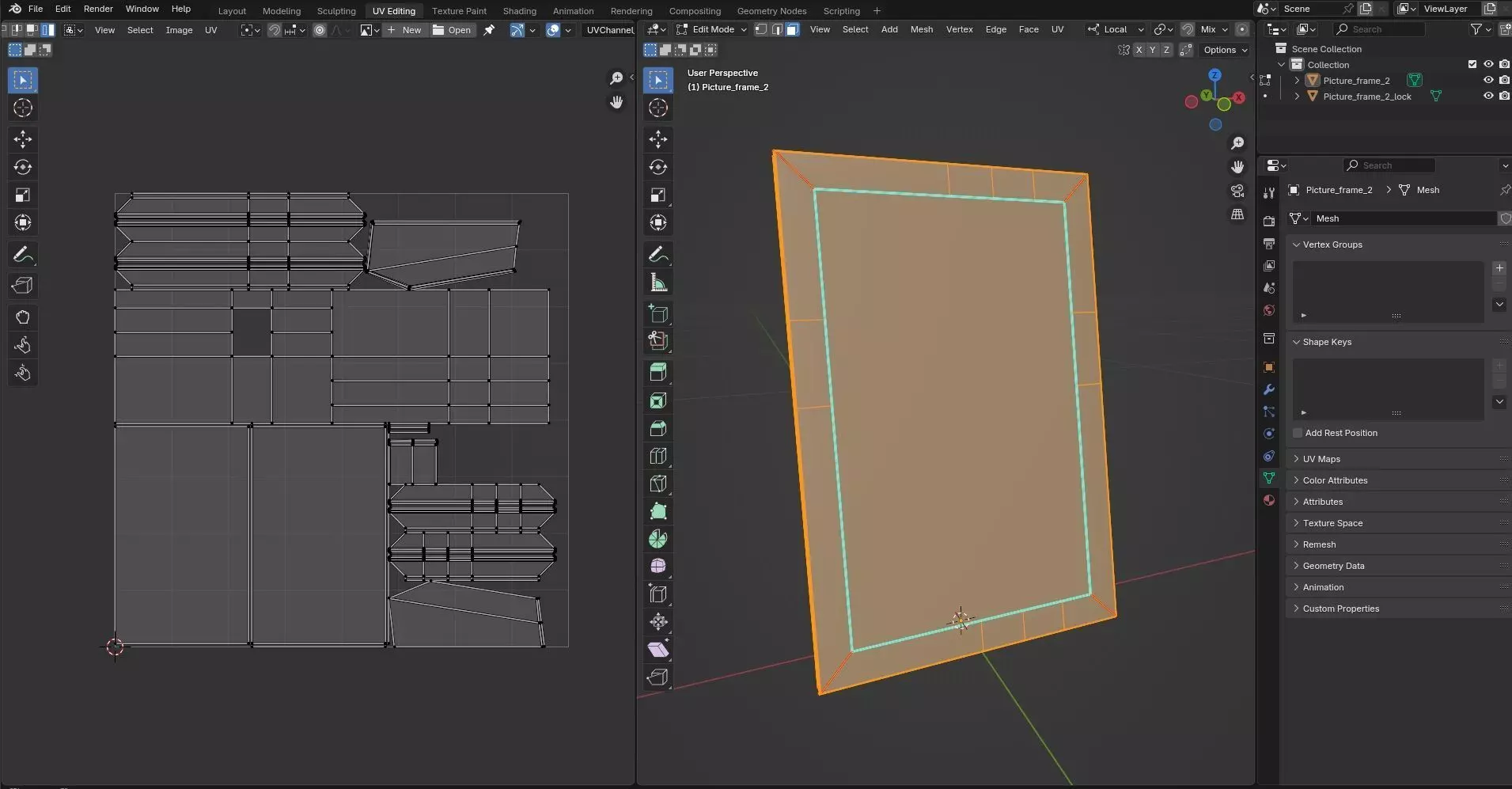Click the green Y axis on navigation gizmo

[x=1206, y=95]
